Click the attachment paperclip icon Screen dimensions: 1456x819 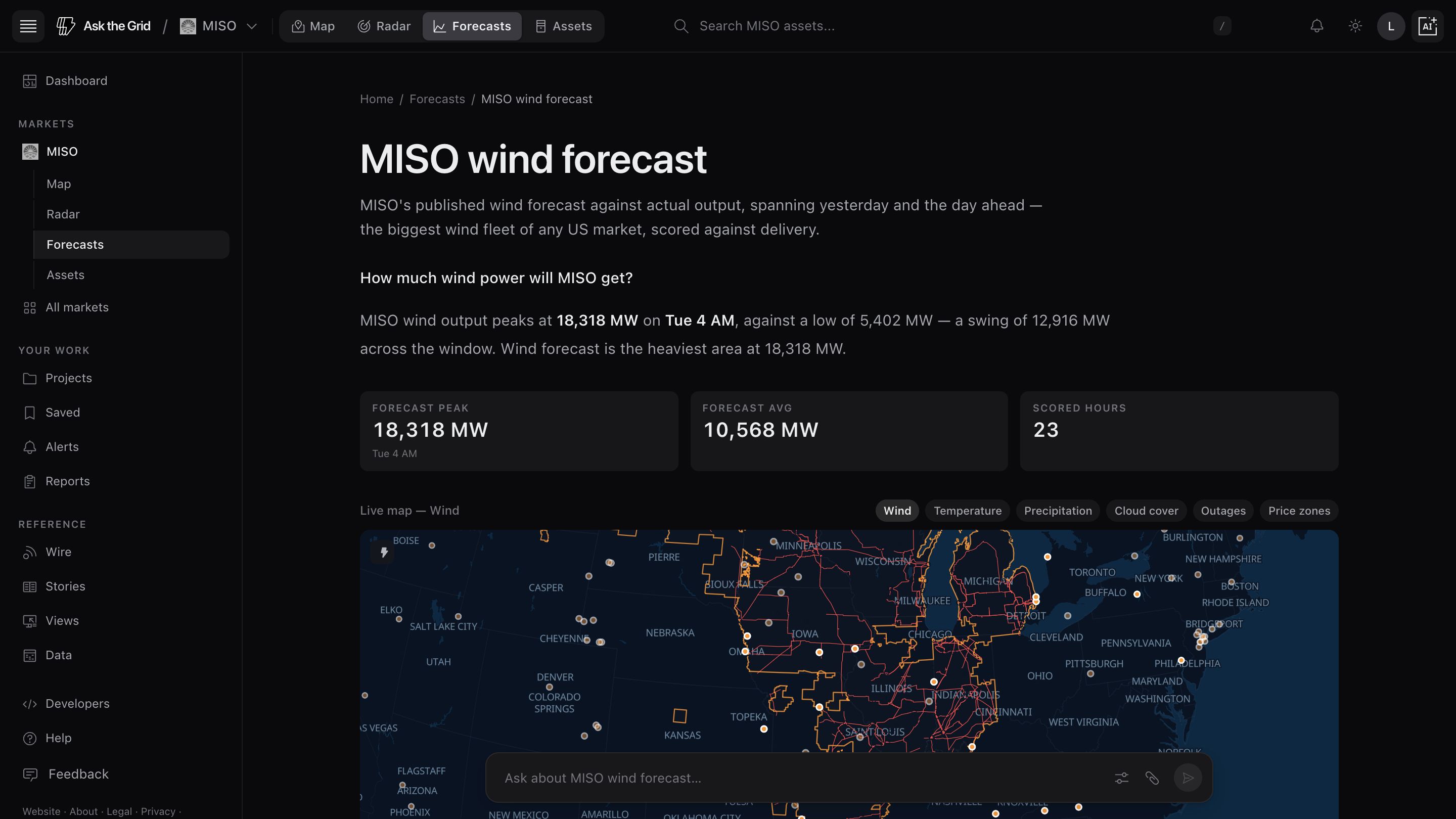pyautogui.click(x=1152, y=779)
